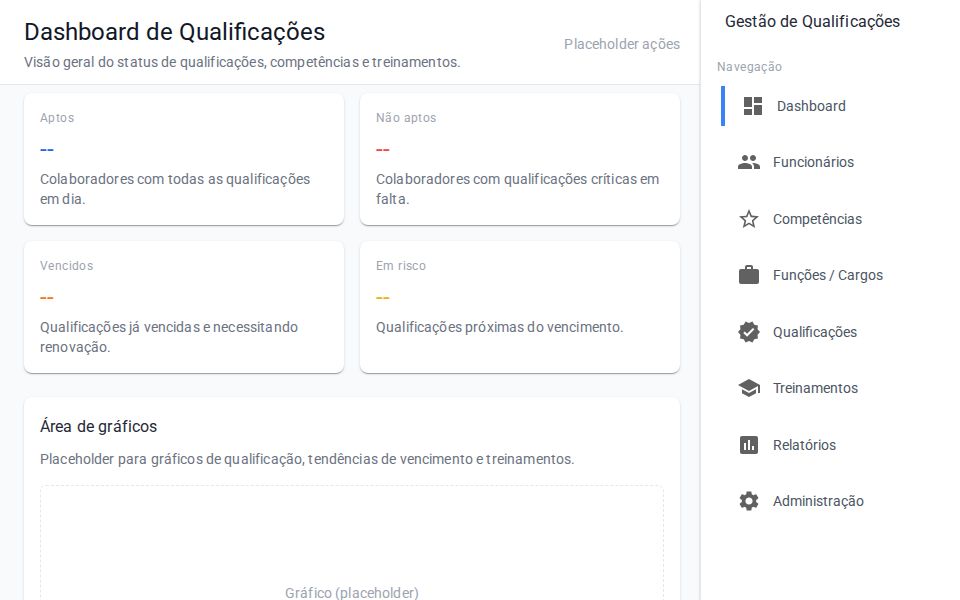The height and width of the screenshot is (600, 960).
Task: Open the Treinamentos page
Action: [815, 388]
